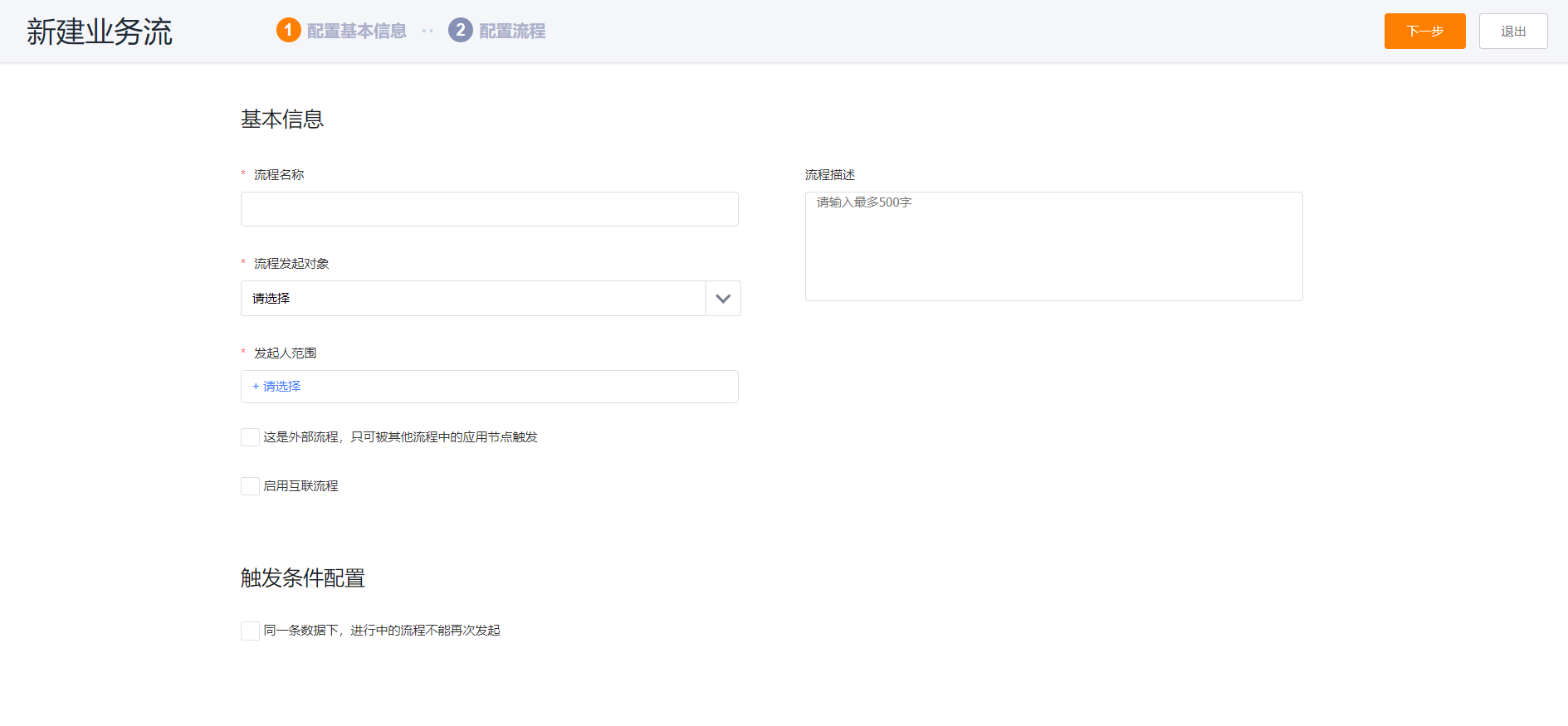Focus the 流程描述 text area

(1053, 246)
